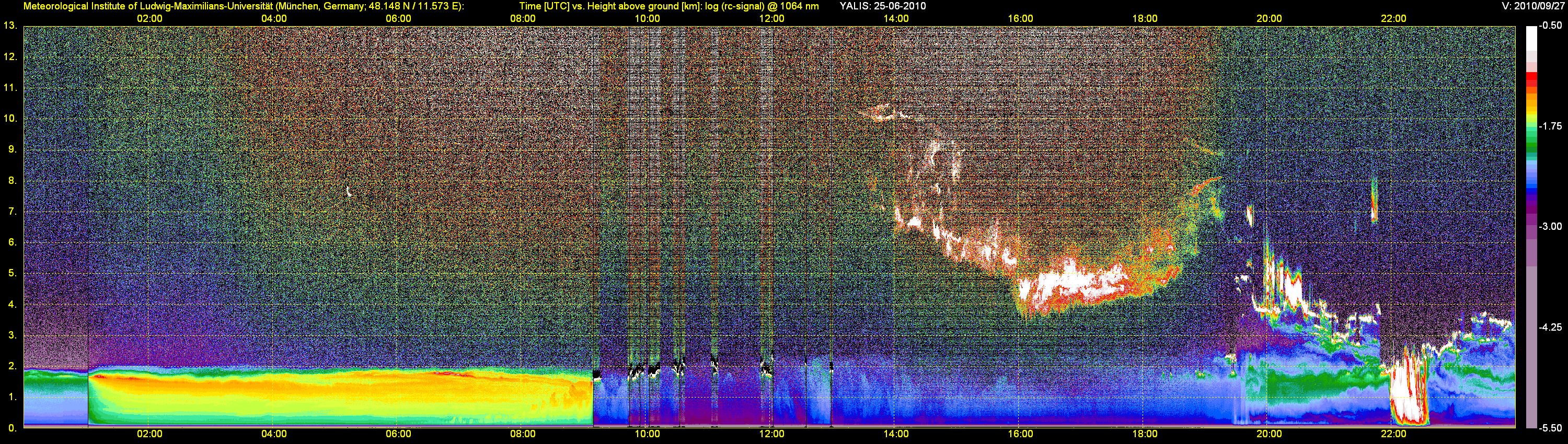Click the 4. height axis label

pyautogui.click(x=11, y=305)
